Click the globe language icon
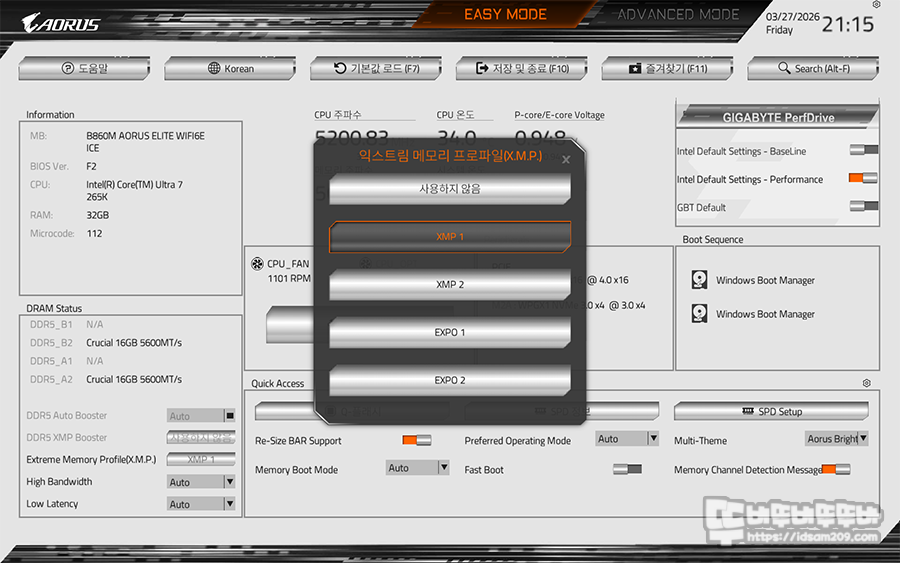 point(214,68)
